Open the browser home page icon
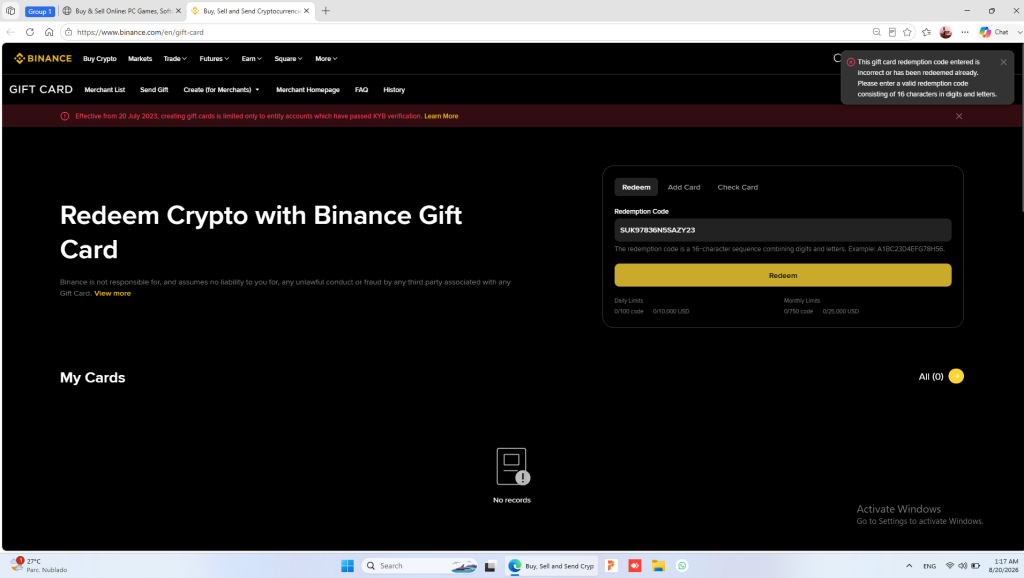 [49, 32]
